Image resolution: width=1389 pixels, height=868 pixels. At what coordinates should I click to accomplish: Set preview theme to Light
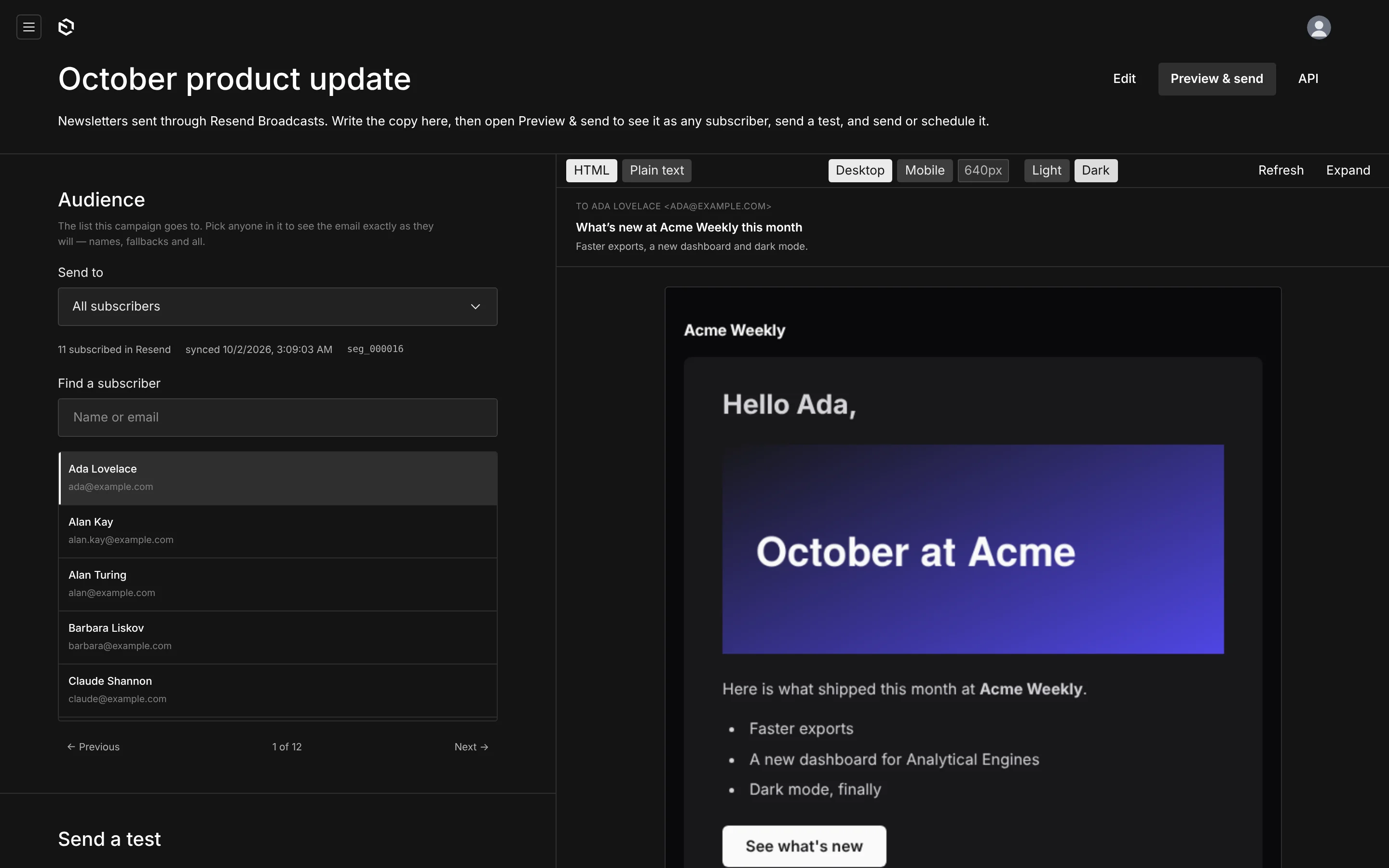(1047, 171)
